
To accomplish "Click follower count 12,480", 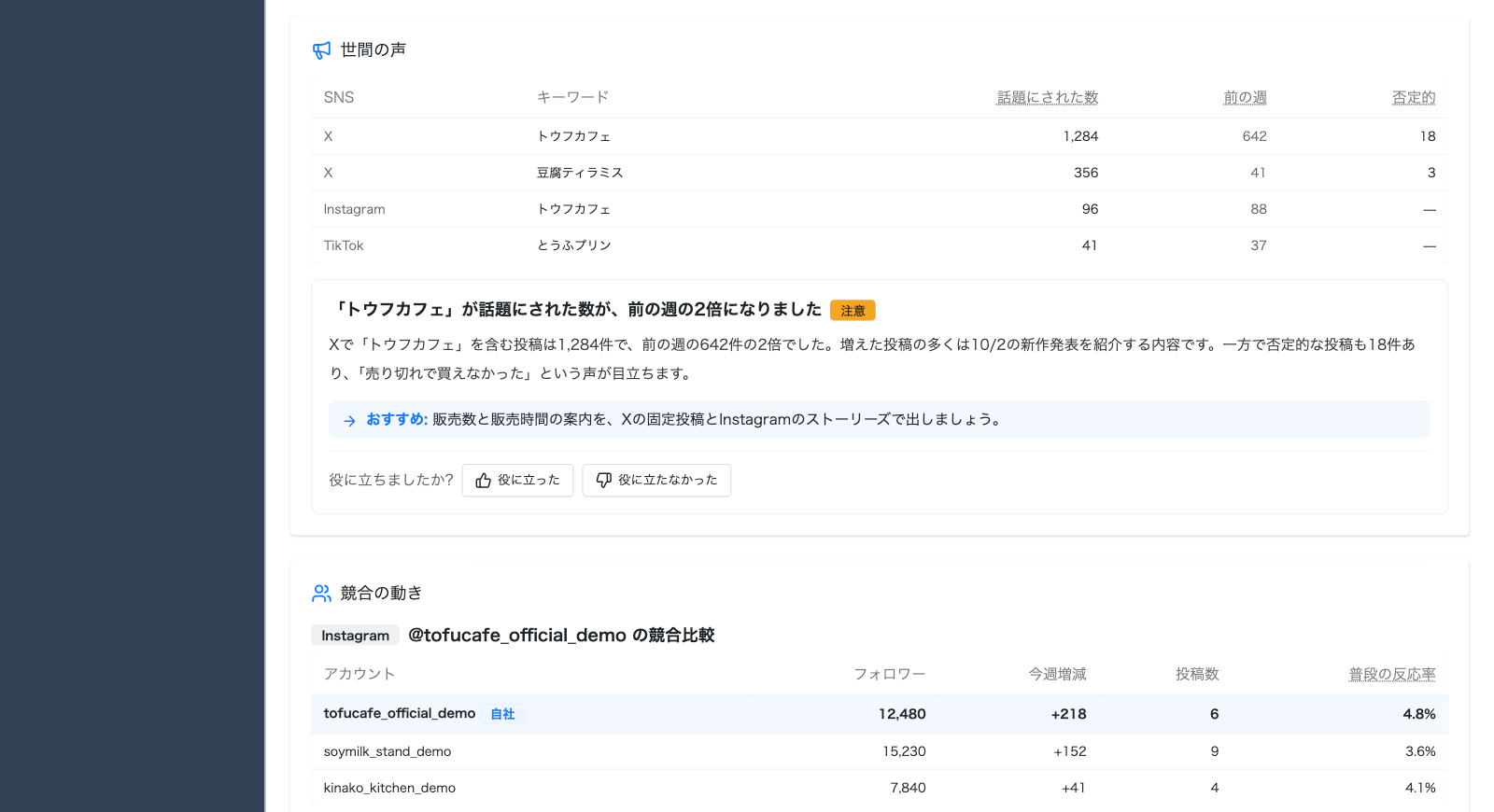I will coord(902,714).
